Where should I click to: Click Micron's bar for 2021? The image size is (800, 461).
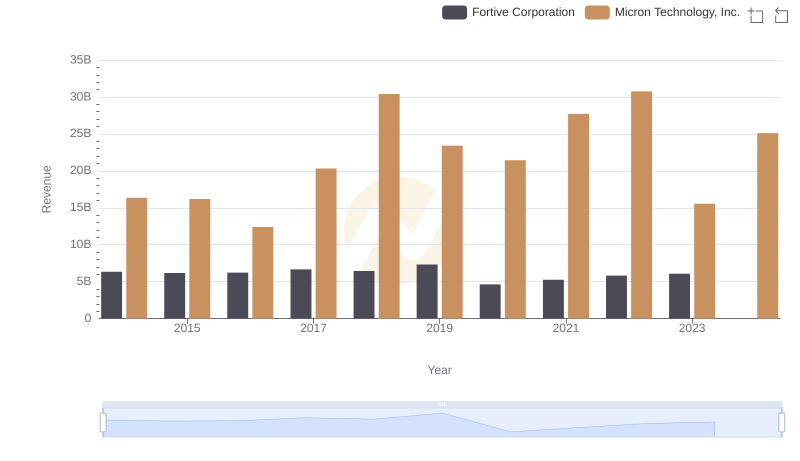pos(578,216)
